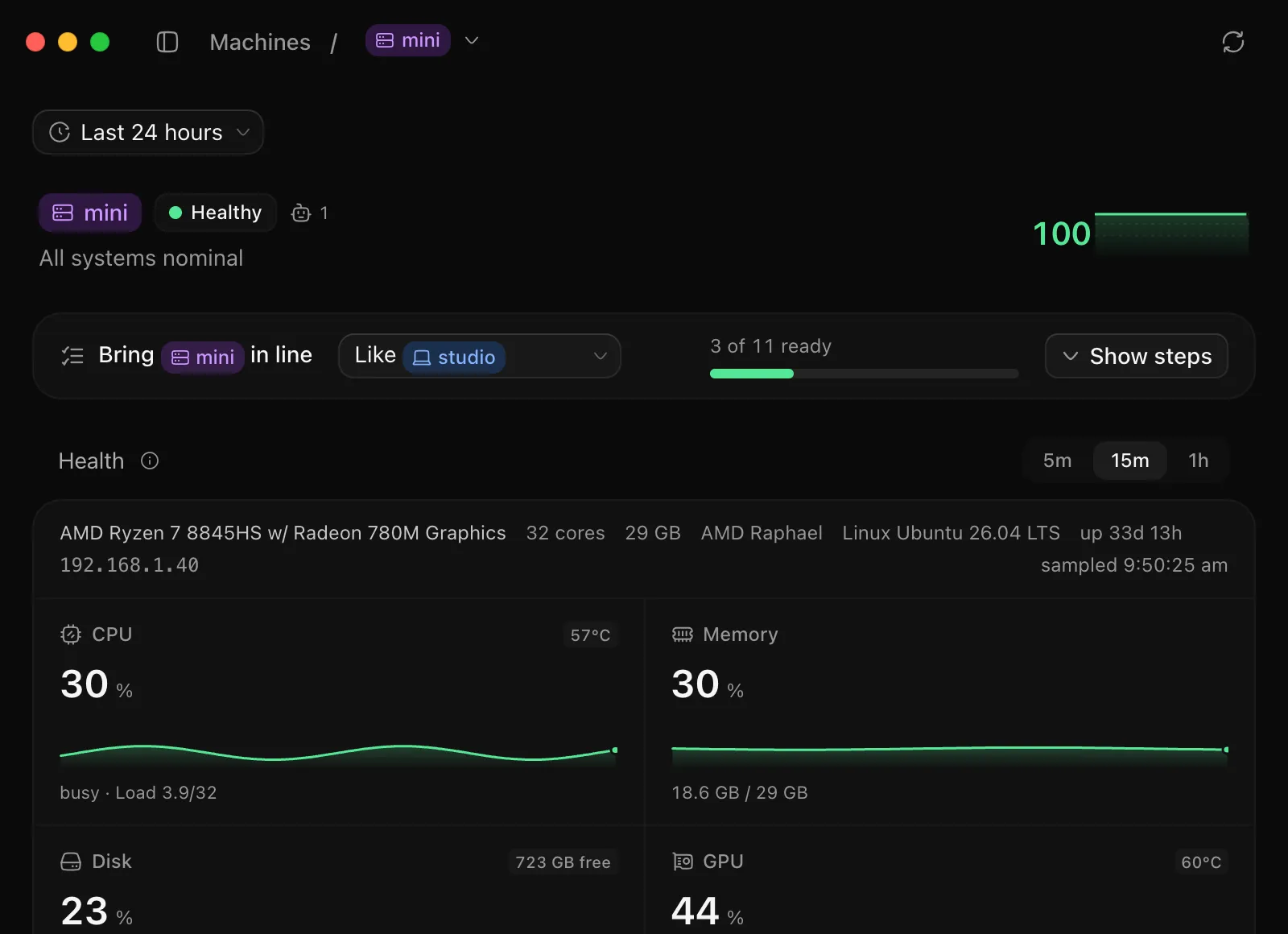The width and height of the screenshot is (1288, 934).
Task: Click the refresh icon at top right
Action: [x=1232, y=42]
